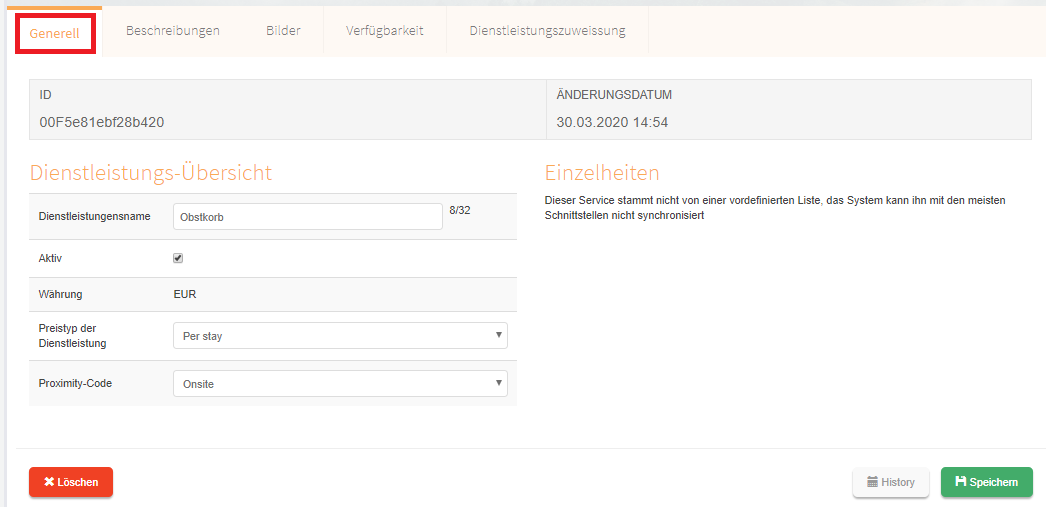Toggle the Aktiv checkbox
1046x507 pixels.
tap(178, 258)
